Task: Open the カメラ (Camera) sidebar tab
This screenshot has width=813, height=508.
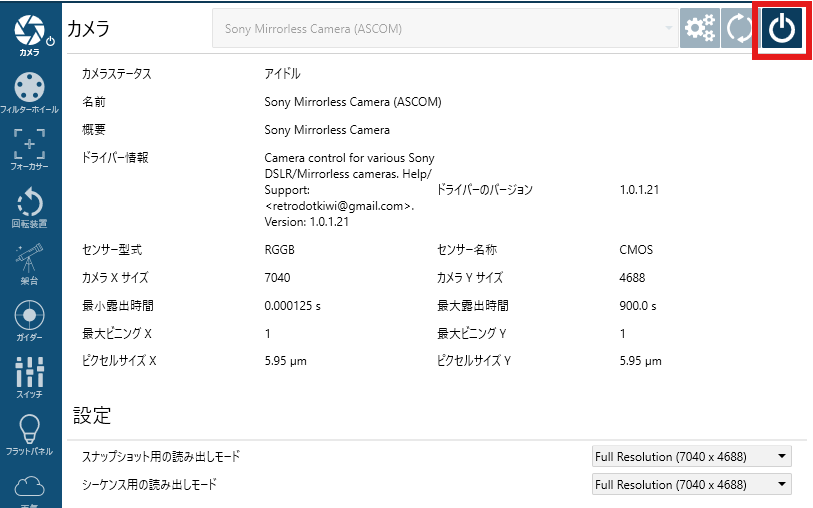Action: point(30,35)
